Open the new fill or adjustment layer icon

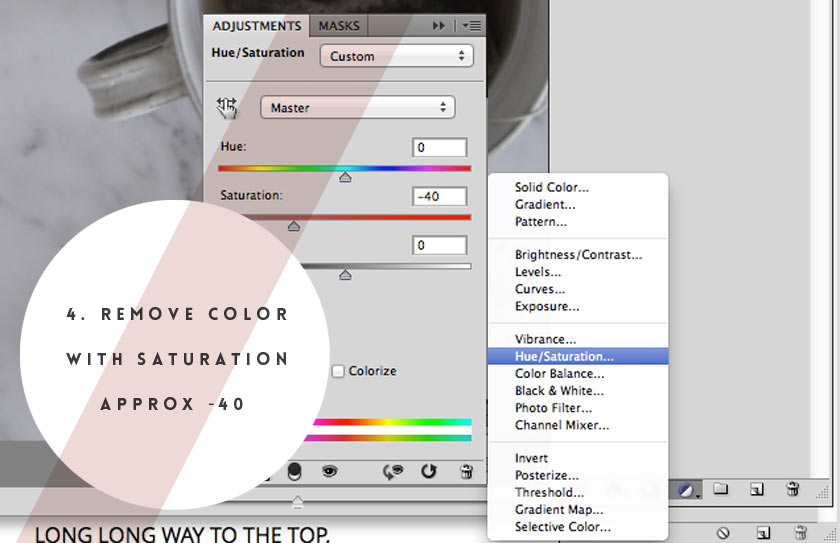[x=687, y=489]
